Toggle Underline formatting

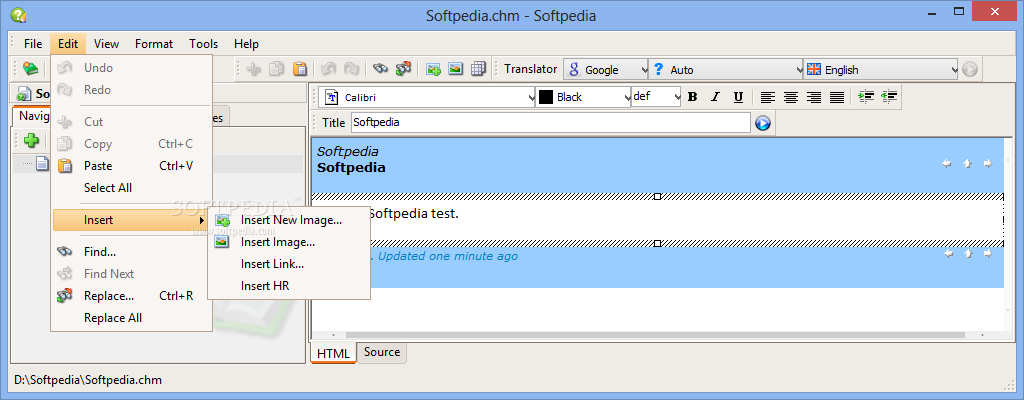point(738,97)
